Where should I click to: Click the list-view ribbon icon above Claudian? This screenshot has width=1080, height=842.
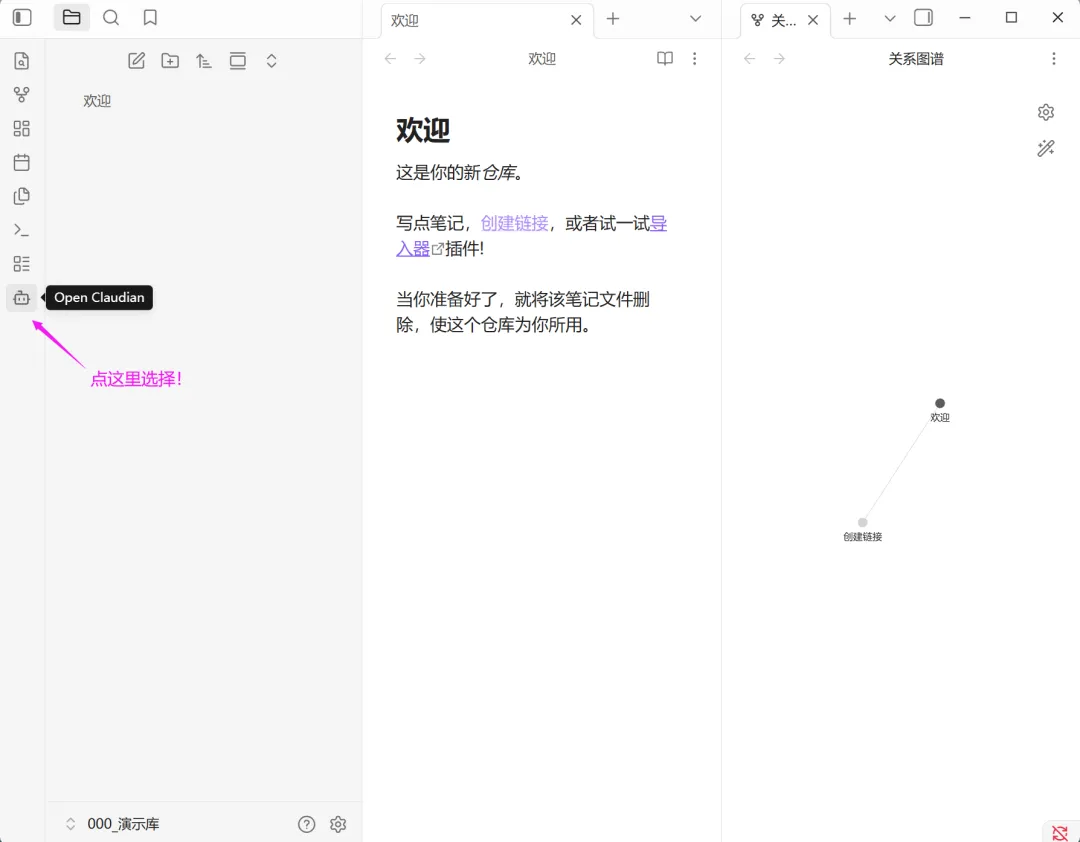click(21, 263)
